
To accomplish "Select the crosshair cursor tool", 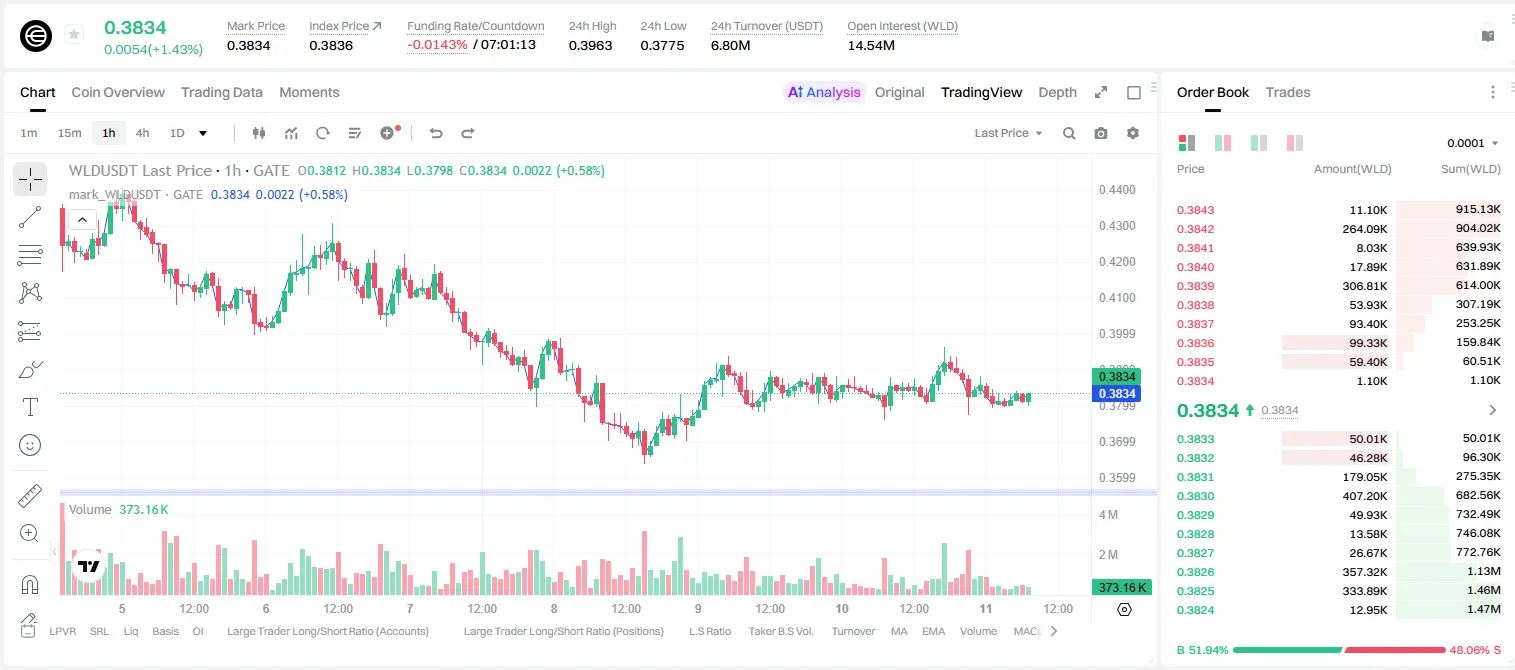I will (30, 179).
